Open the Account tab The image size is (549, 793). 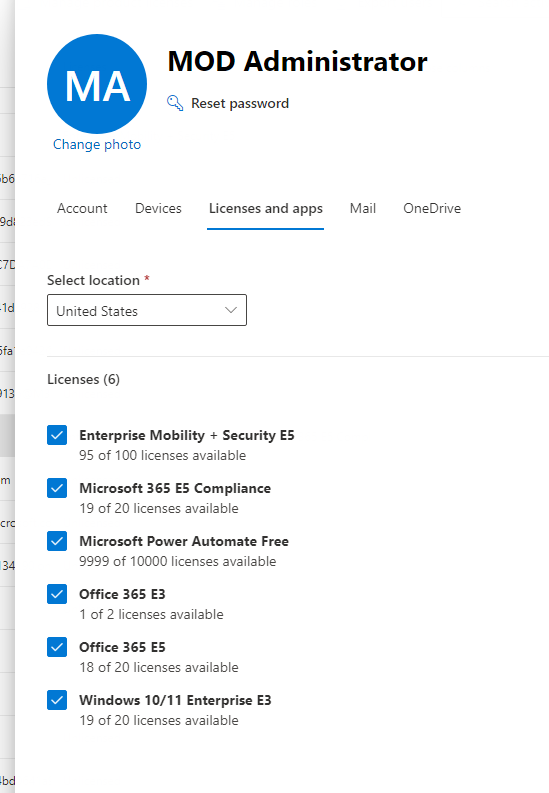82,208
